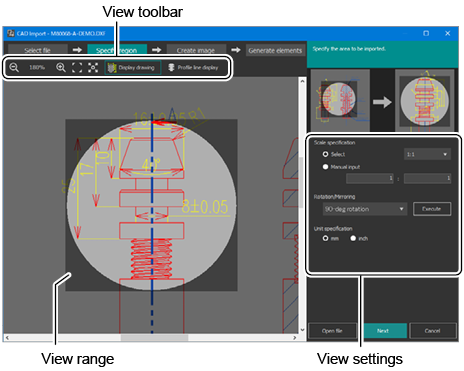Click the Next button
This screenshot has width=464, height=371.
(383, 331)
